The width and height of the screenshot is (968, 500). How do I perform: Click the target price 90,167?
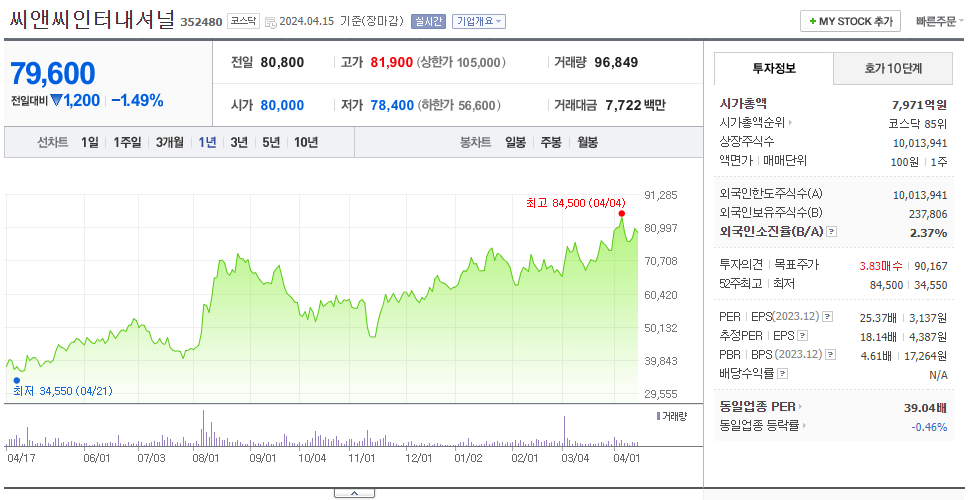tap(931, 266)
